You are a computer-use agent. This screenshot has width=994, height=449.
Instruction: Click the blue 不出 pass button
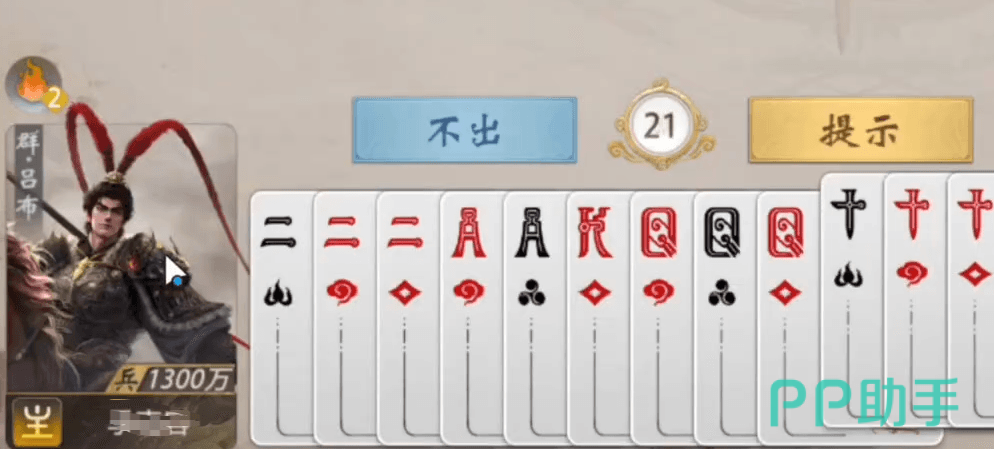[x=465, y=130]
